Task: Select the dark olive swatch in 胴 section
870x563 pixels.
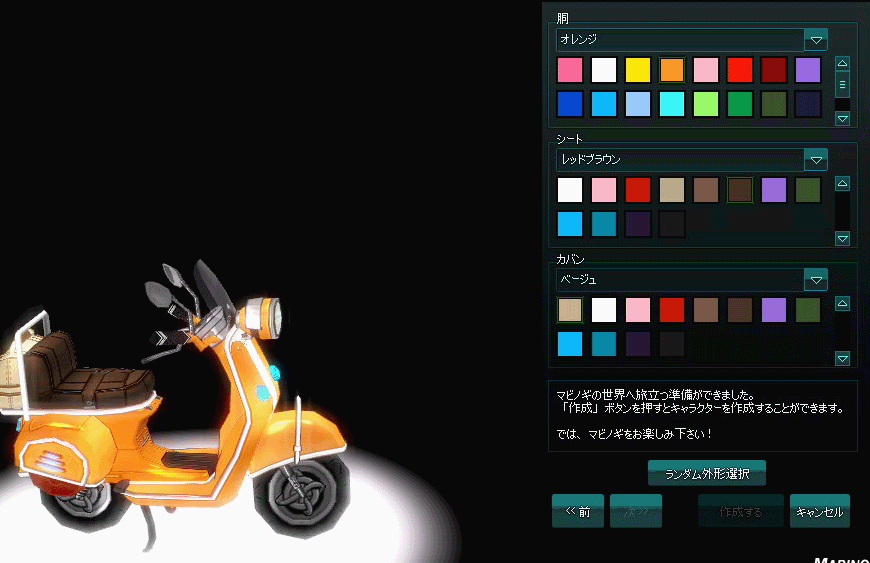Action: click(x=774, y=104)
